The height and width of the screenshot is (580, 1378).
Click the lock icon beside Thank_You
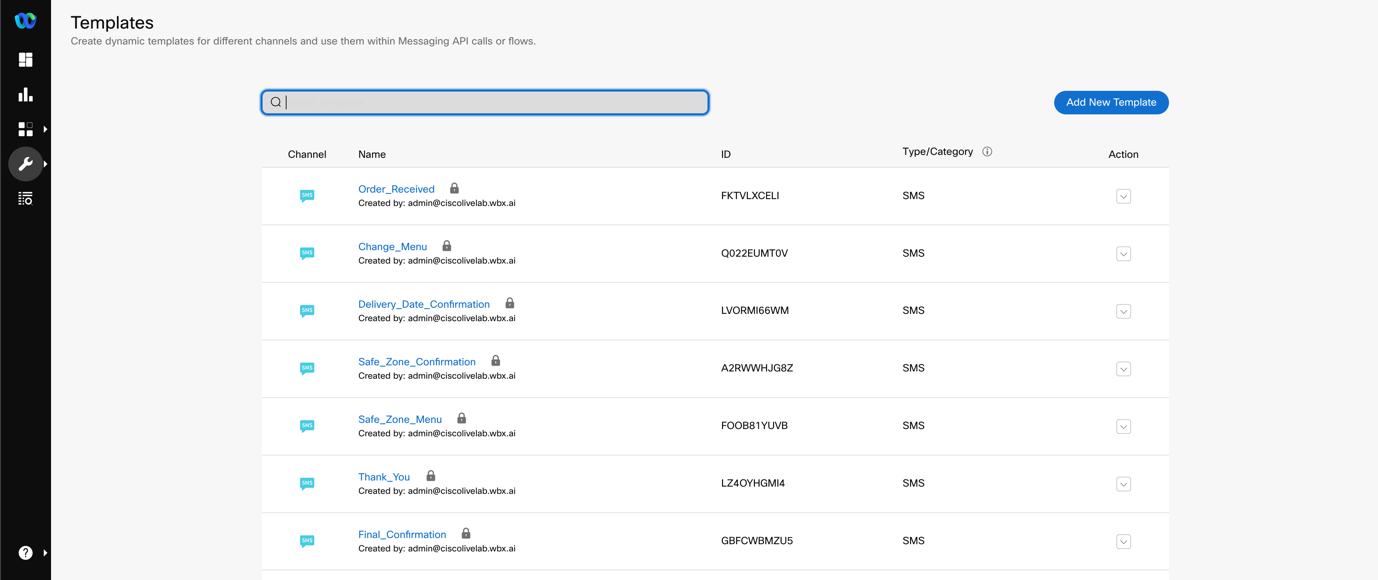(x=431, y=476)
